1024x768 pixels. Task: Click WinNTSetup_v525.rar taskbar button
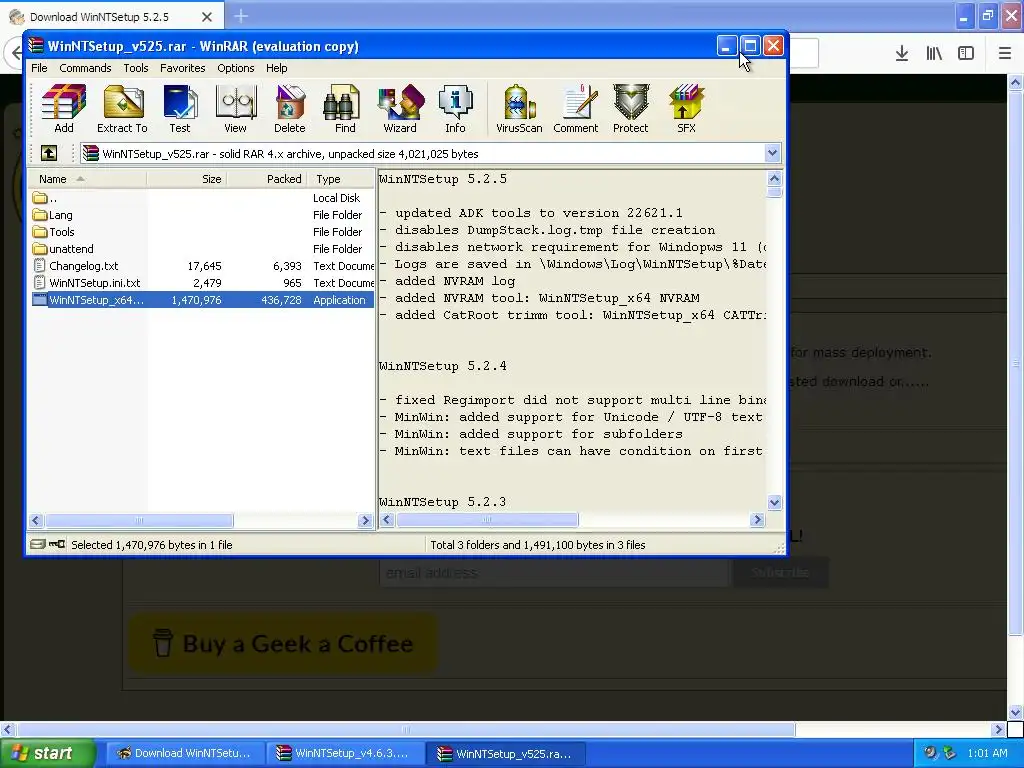506,754
